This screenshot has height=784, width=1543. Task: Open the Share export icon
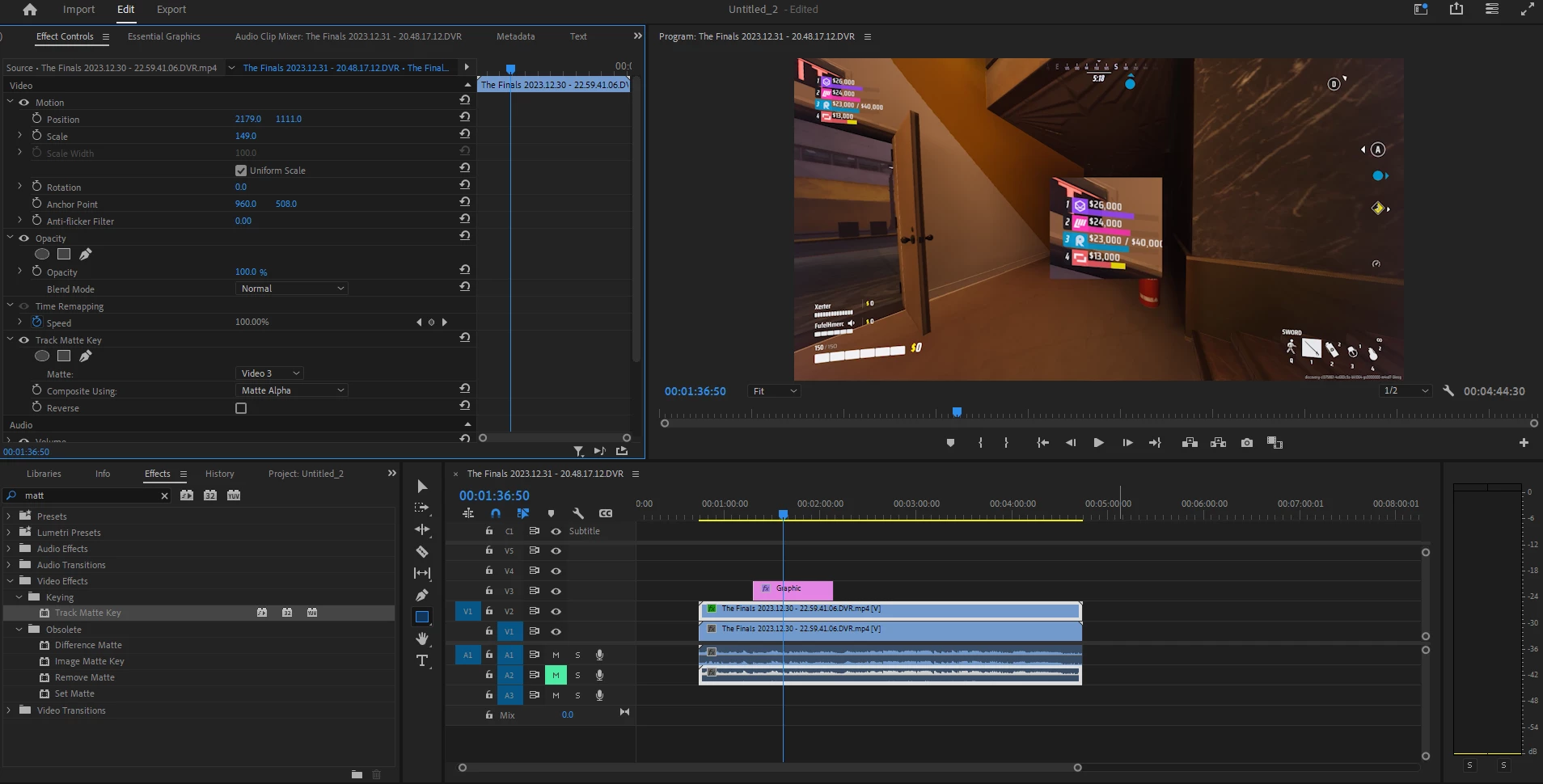1456,9
